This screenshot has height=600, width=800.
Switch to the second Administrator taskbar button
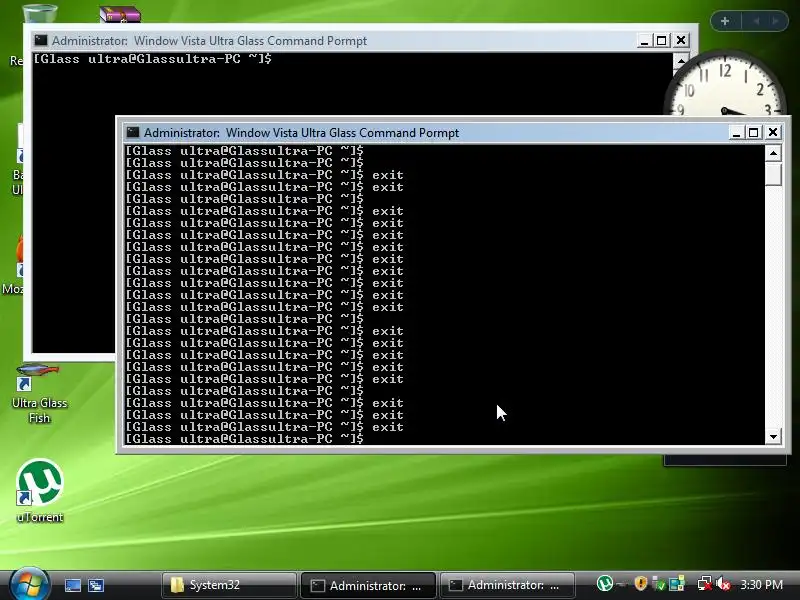tap(507, 585)
